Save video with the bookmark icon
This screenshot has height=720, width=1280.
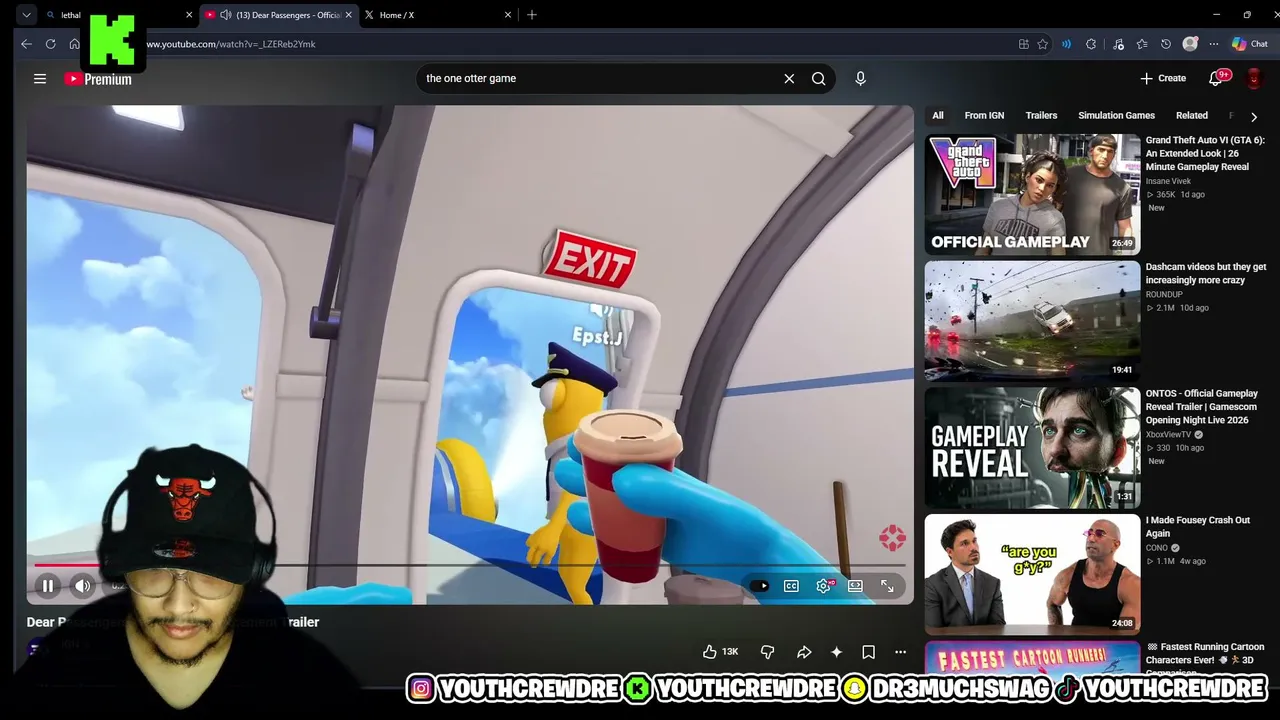click(x=868, y=652)
